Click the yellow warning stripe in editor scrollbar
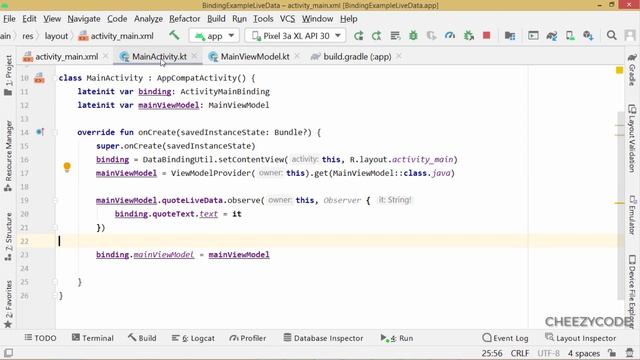Viewport: 640px width, 360px height. pyautogui.click(x=619, y=202)
